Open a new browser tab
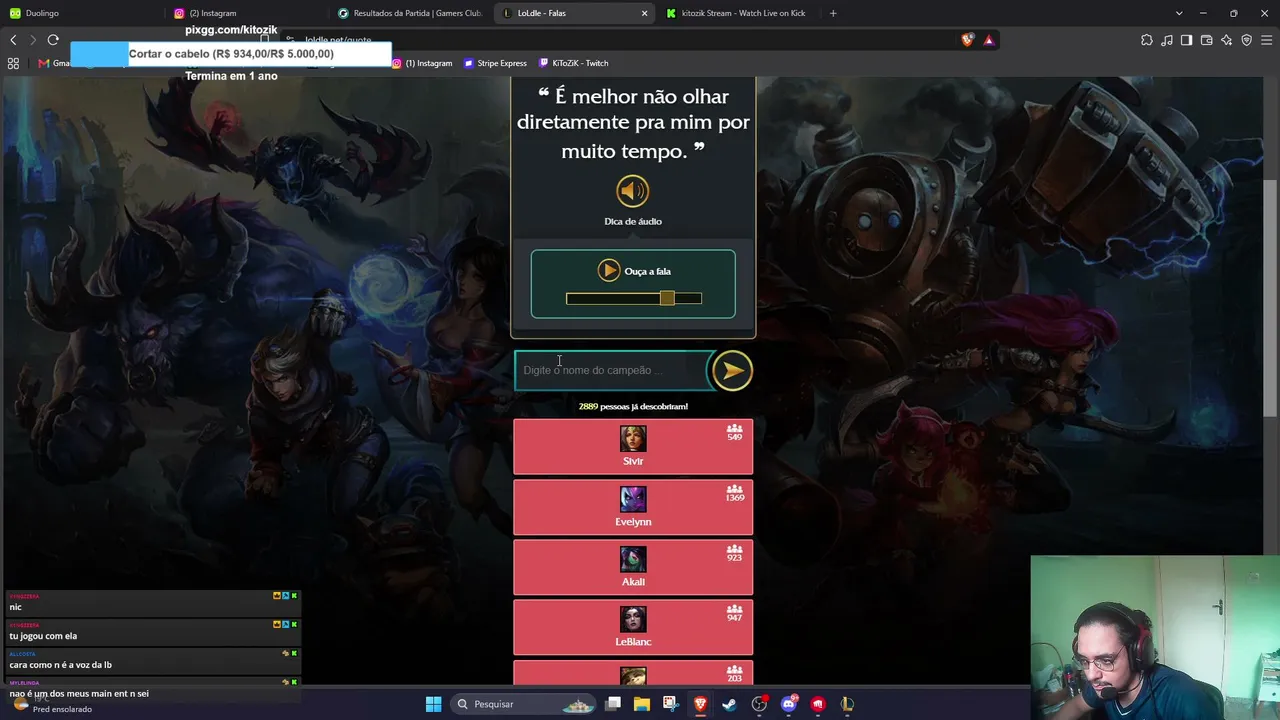The height and width of the screenshot is (720, 1280). (833, 13)
